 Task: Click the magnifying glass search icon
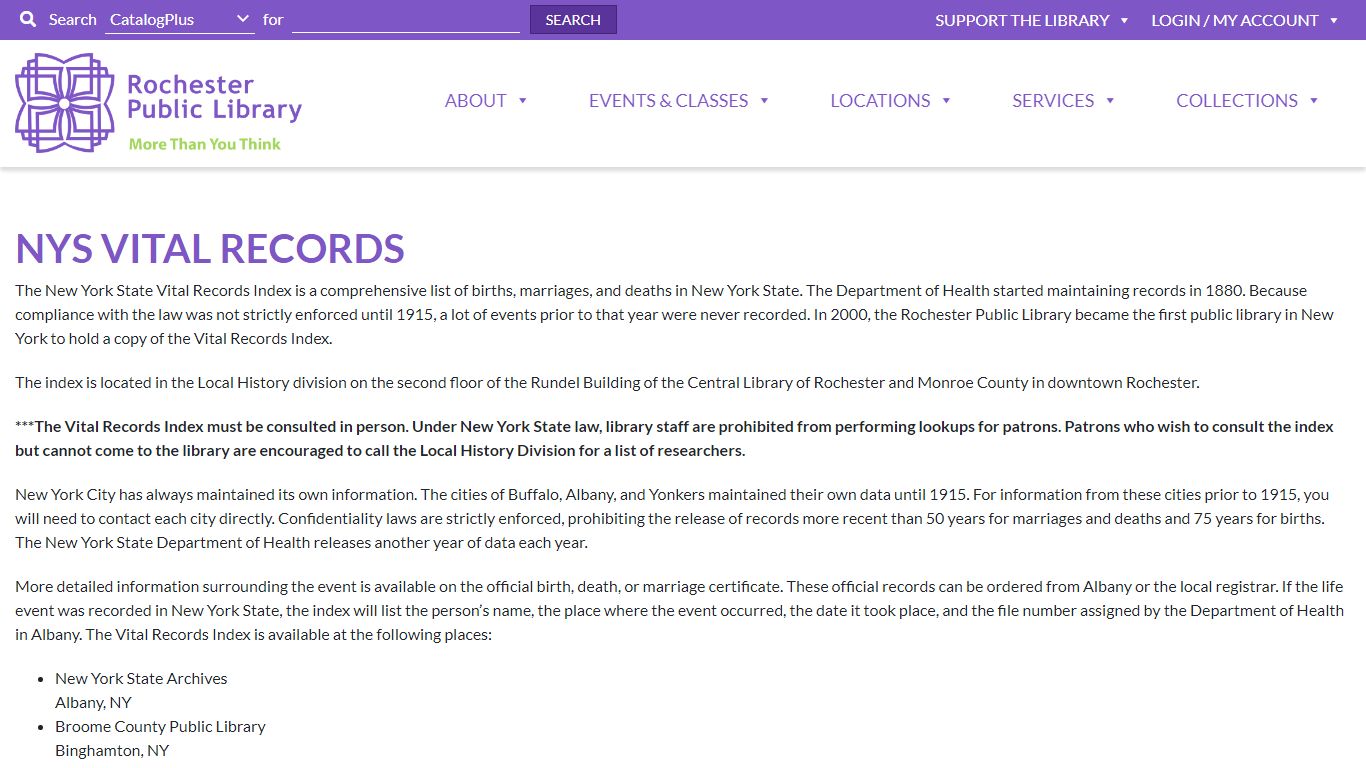(28, 19)
